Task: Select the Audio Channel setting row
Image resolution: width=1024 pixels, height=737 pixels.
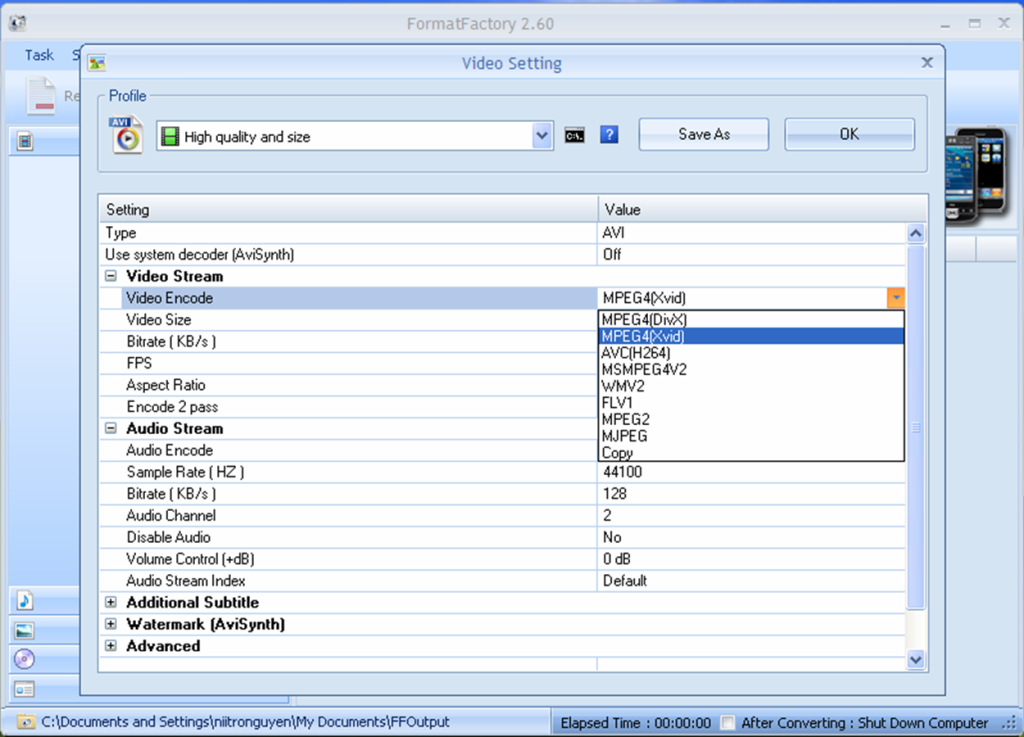Action: (x=502, y=516)
